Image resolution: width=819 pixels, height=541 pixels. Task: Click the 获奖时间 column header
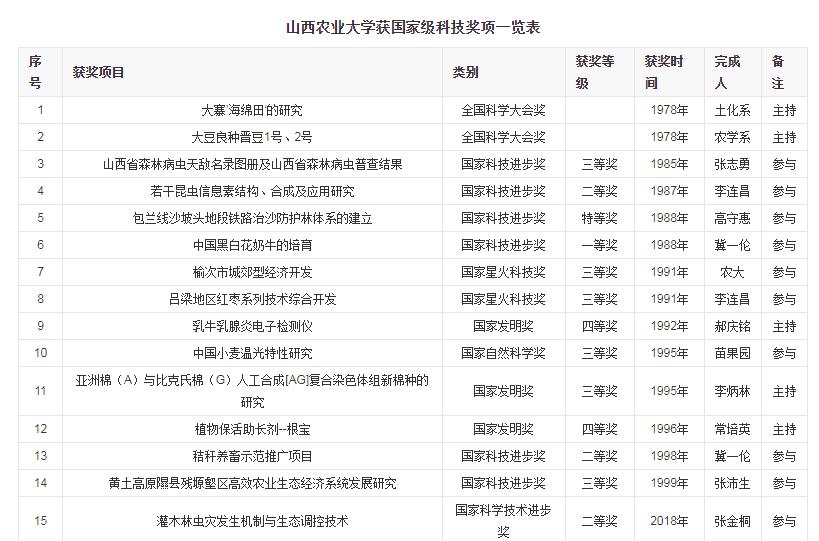pos(664,72)
